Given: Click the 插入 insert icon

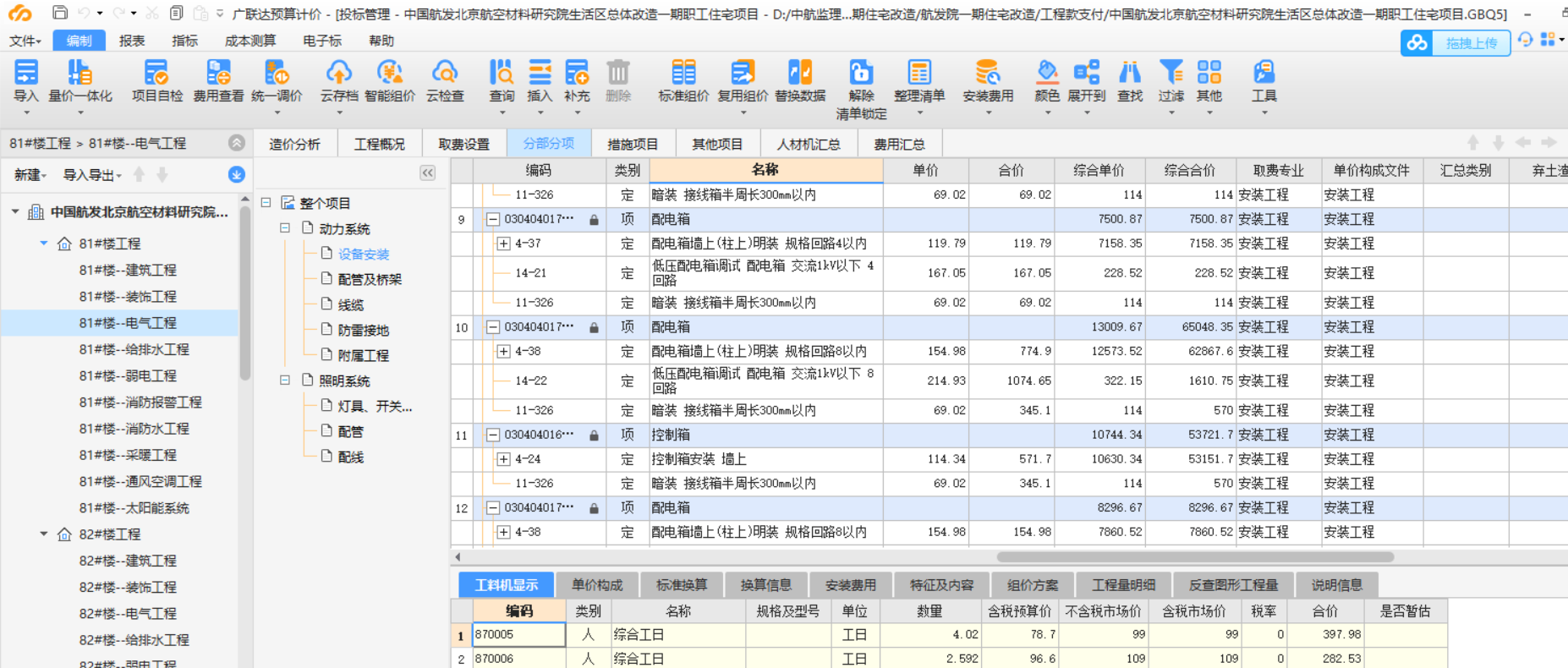Looking at the screenshot, I should [540, 73].
